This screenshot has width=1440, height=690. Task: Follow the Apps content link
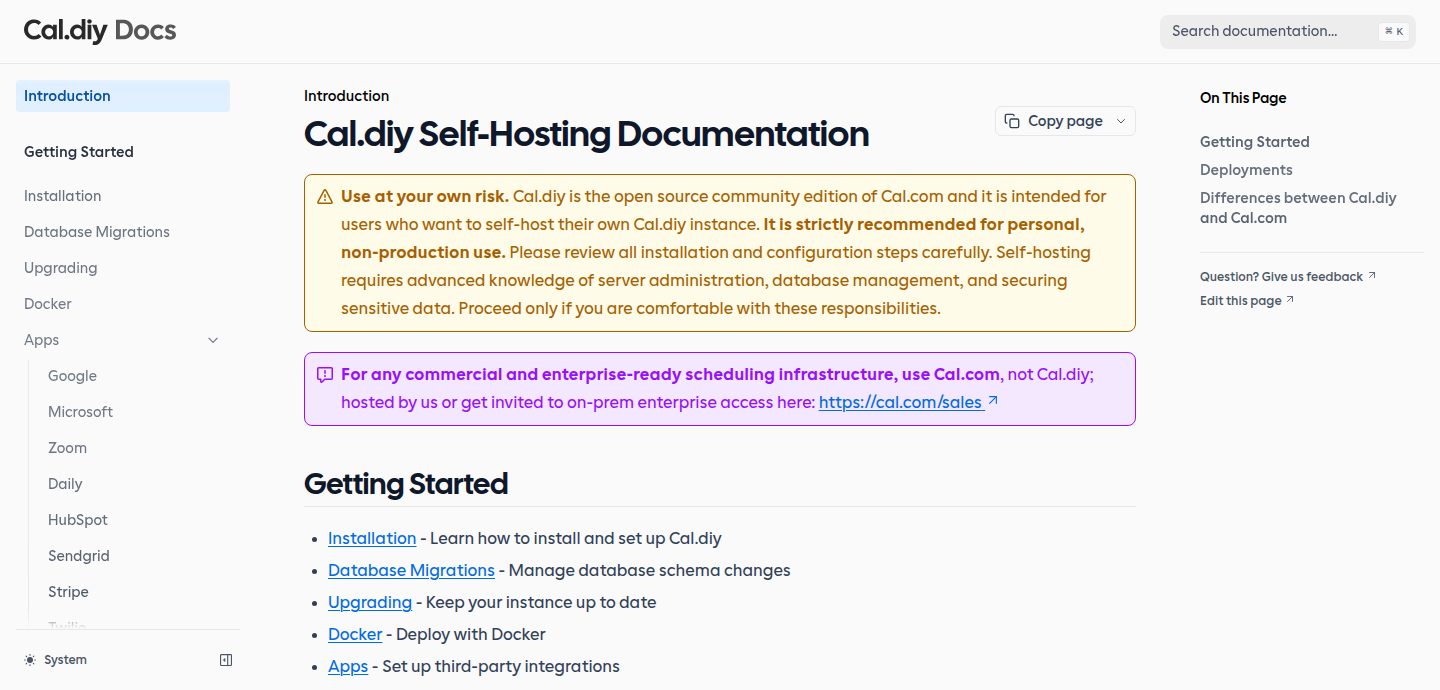pyautogui.click(x=348, y=666)
